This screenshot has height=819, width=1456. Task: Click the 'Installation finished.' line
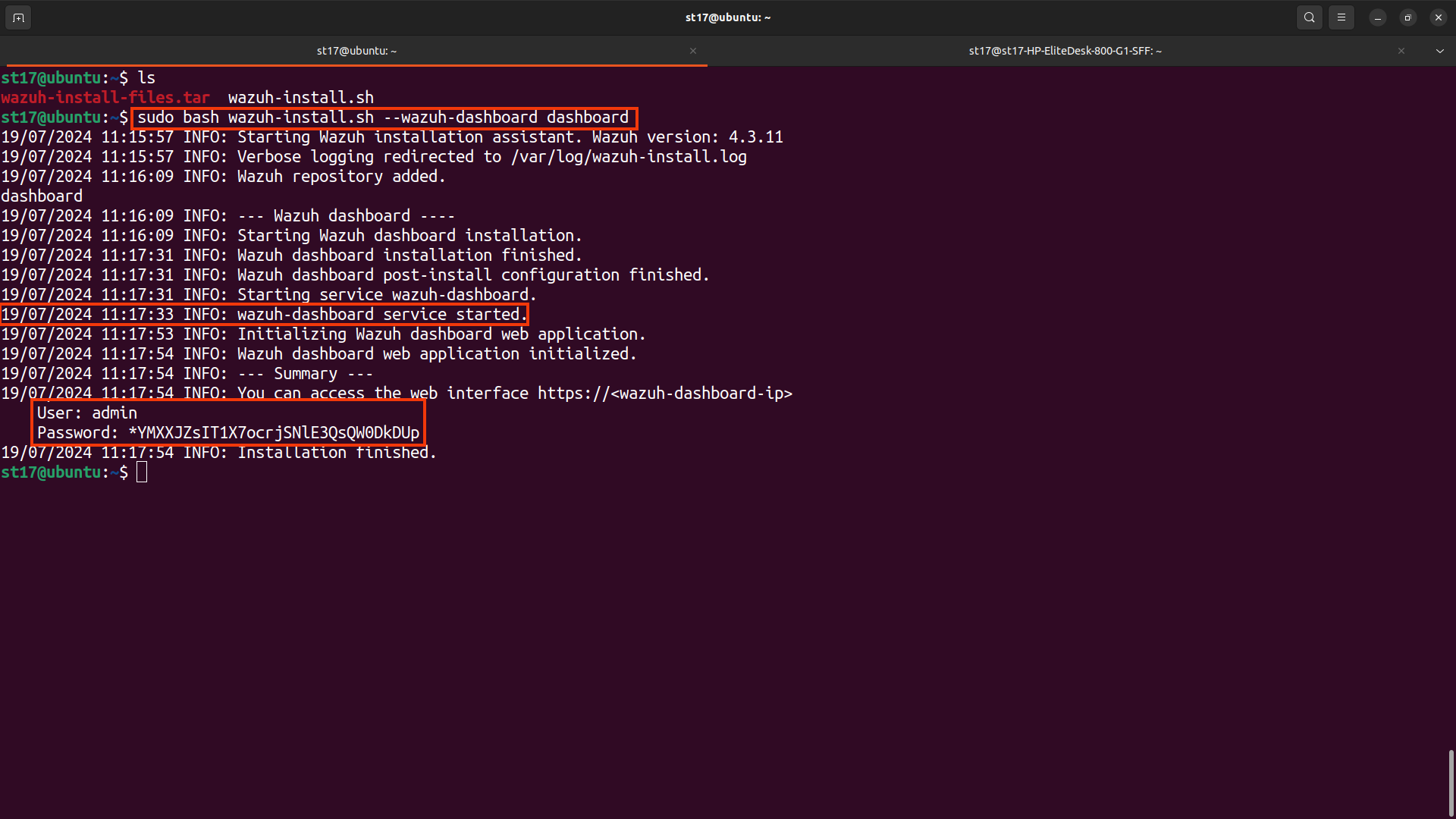218,453
